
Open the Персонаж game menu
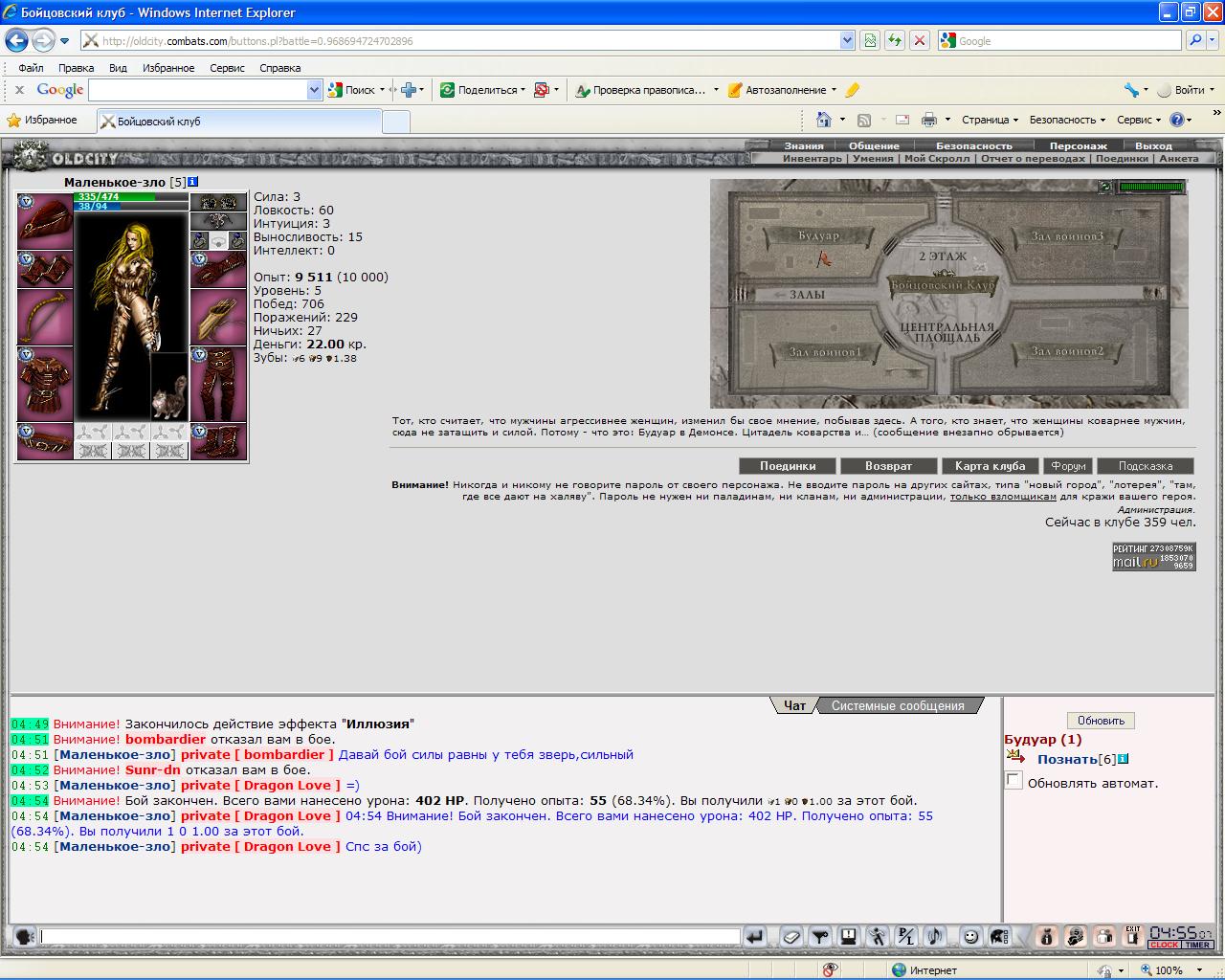(1078, 146)
